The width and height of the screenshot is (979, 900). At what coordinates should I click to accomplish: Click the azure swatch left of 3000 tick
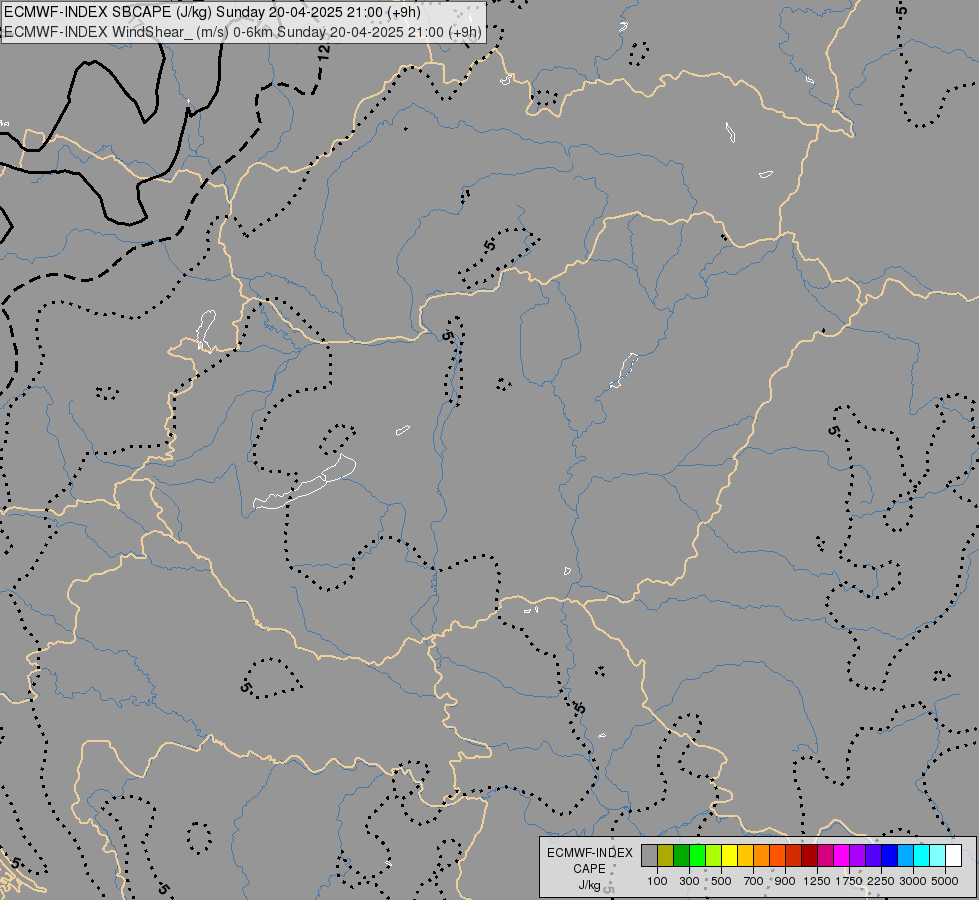pyautogui.click(x=905, y=855)
